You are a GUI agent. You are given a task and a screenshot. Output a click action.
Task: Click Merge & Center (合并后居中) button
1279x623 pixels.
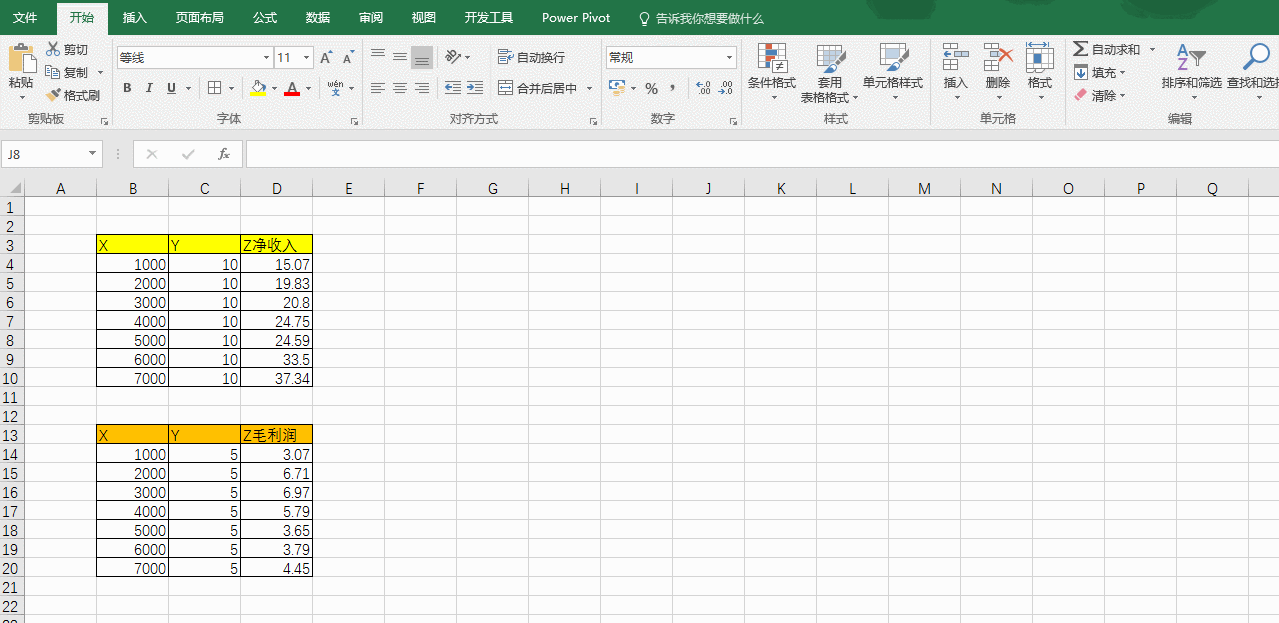(x=538, y=88)
